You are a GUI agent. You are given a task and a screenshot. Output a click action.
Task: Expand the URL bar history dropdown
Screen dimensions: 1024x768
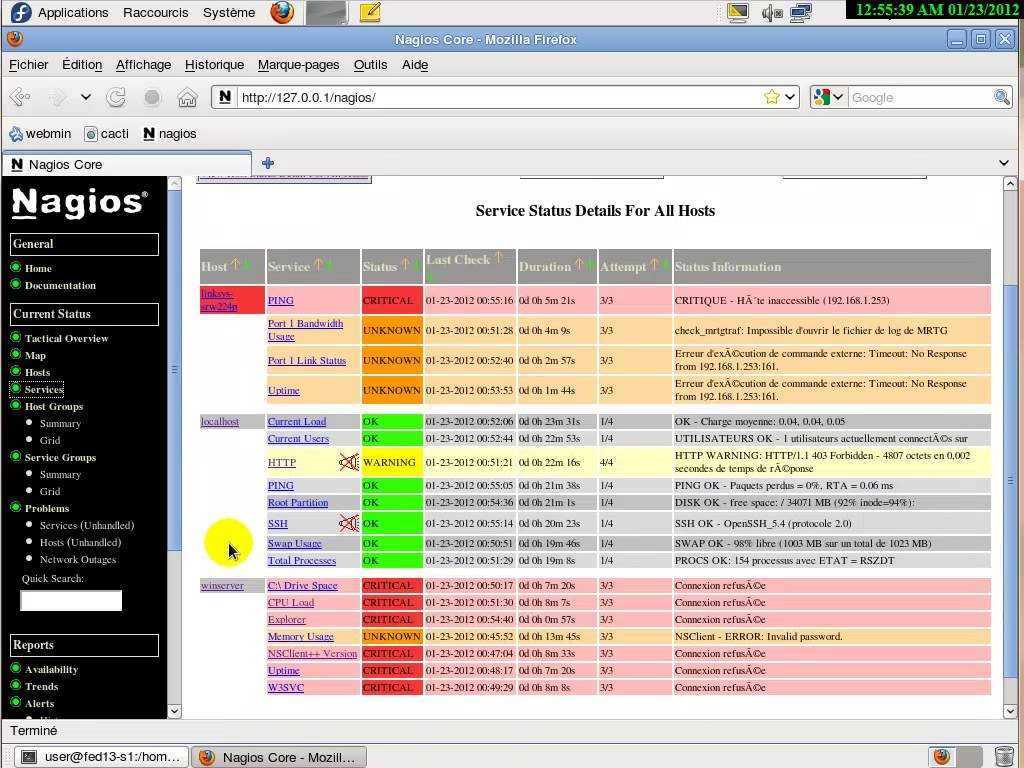790,97
